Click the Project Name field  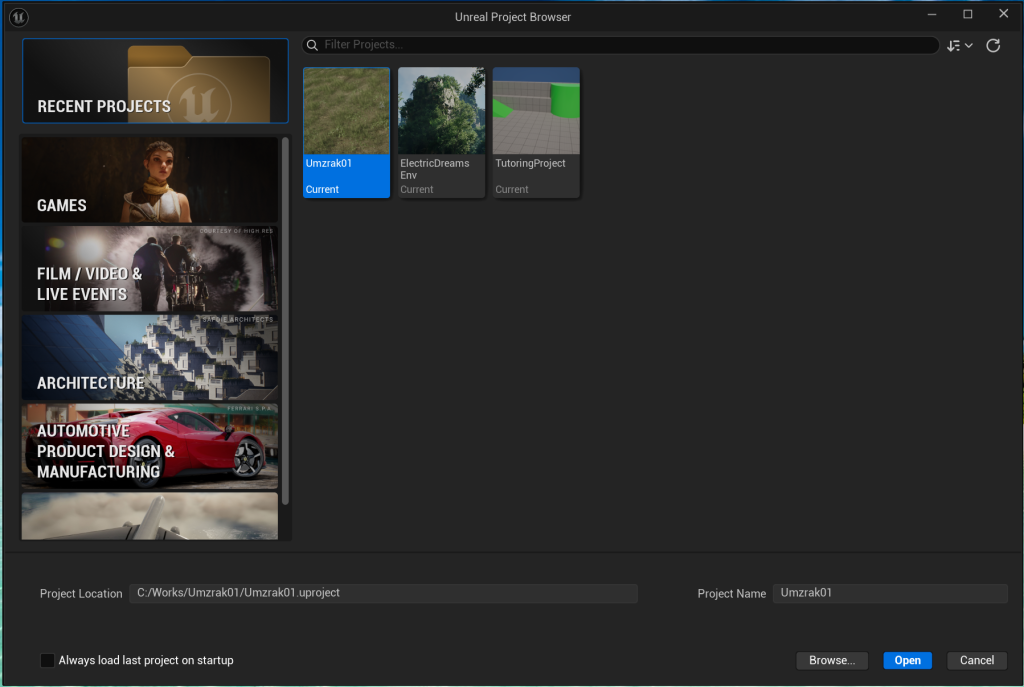[890, 593]
